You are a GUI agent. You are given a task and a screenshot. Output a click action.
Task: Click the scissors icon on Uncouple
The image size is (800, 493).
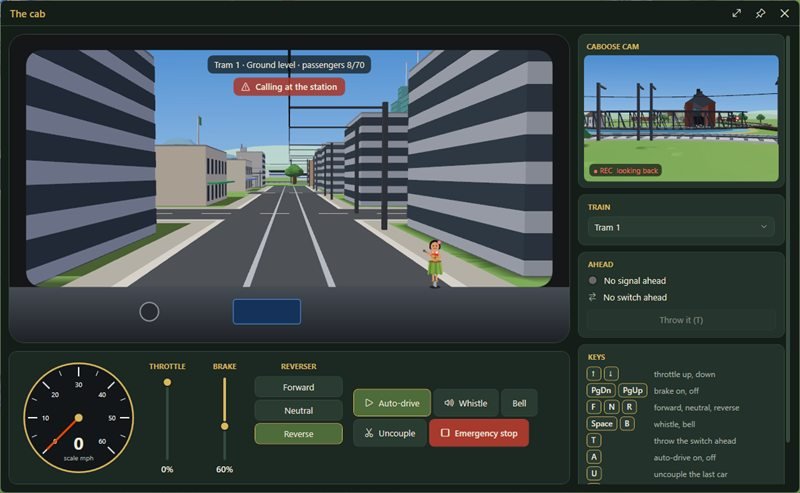(x=369, y=433)
